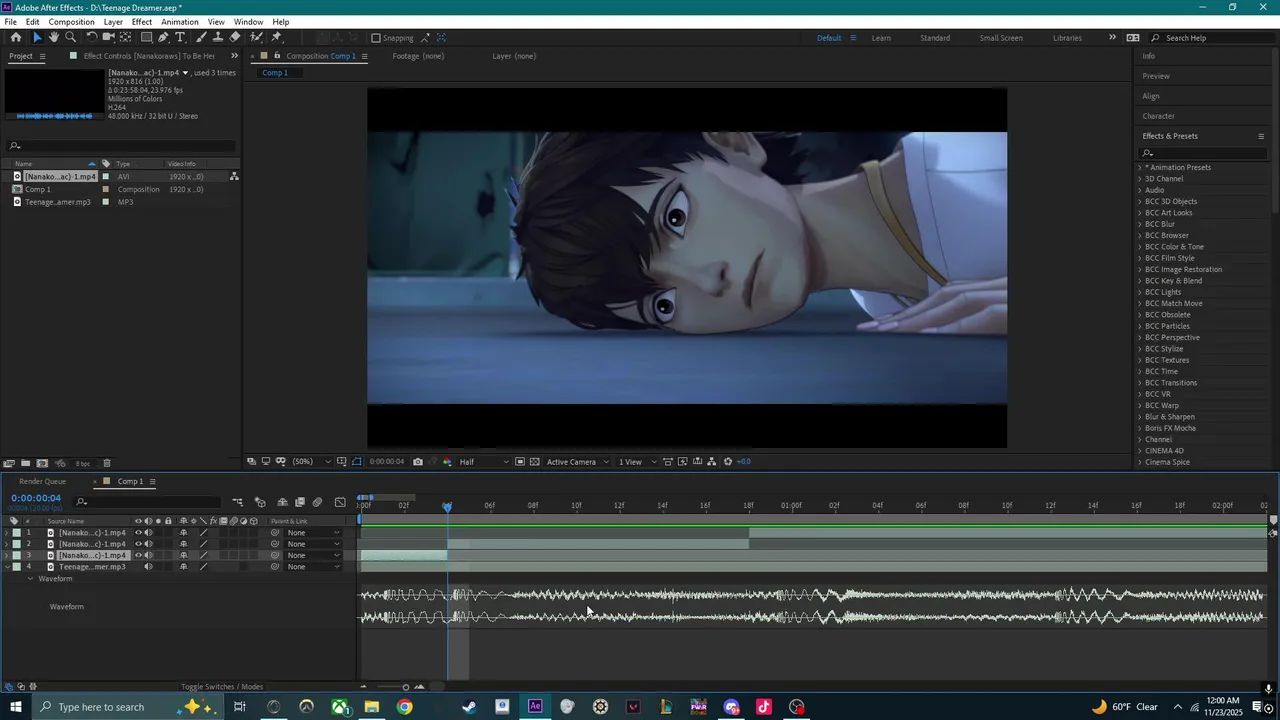Select the Rectangle shape tool
Viewport: 1280px width, 720px height.
(147, 37)
